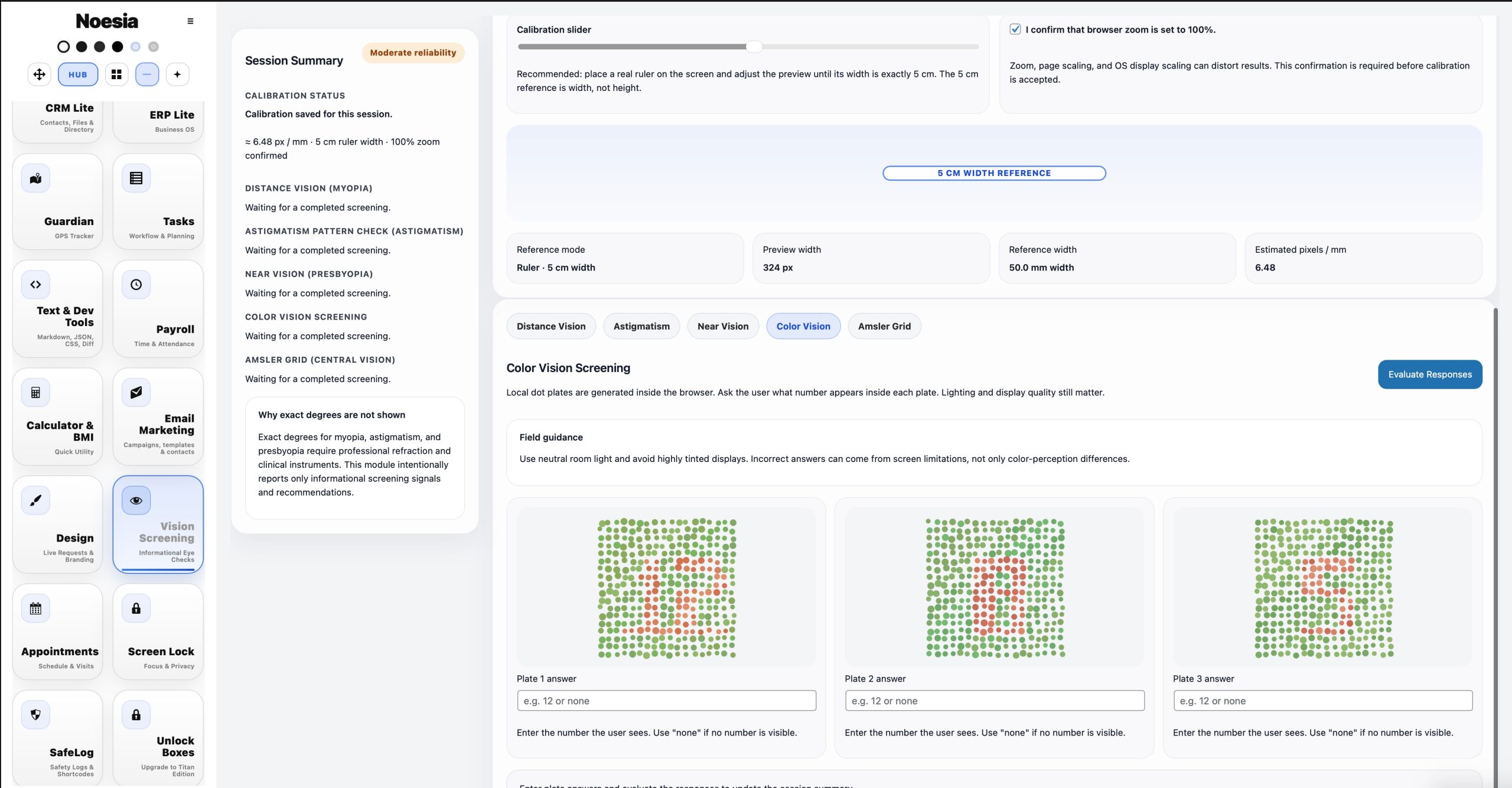The width and height of the screenshot is (1512, 788).
Task: Click the plus add icon button
Action: coord(177,74)
